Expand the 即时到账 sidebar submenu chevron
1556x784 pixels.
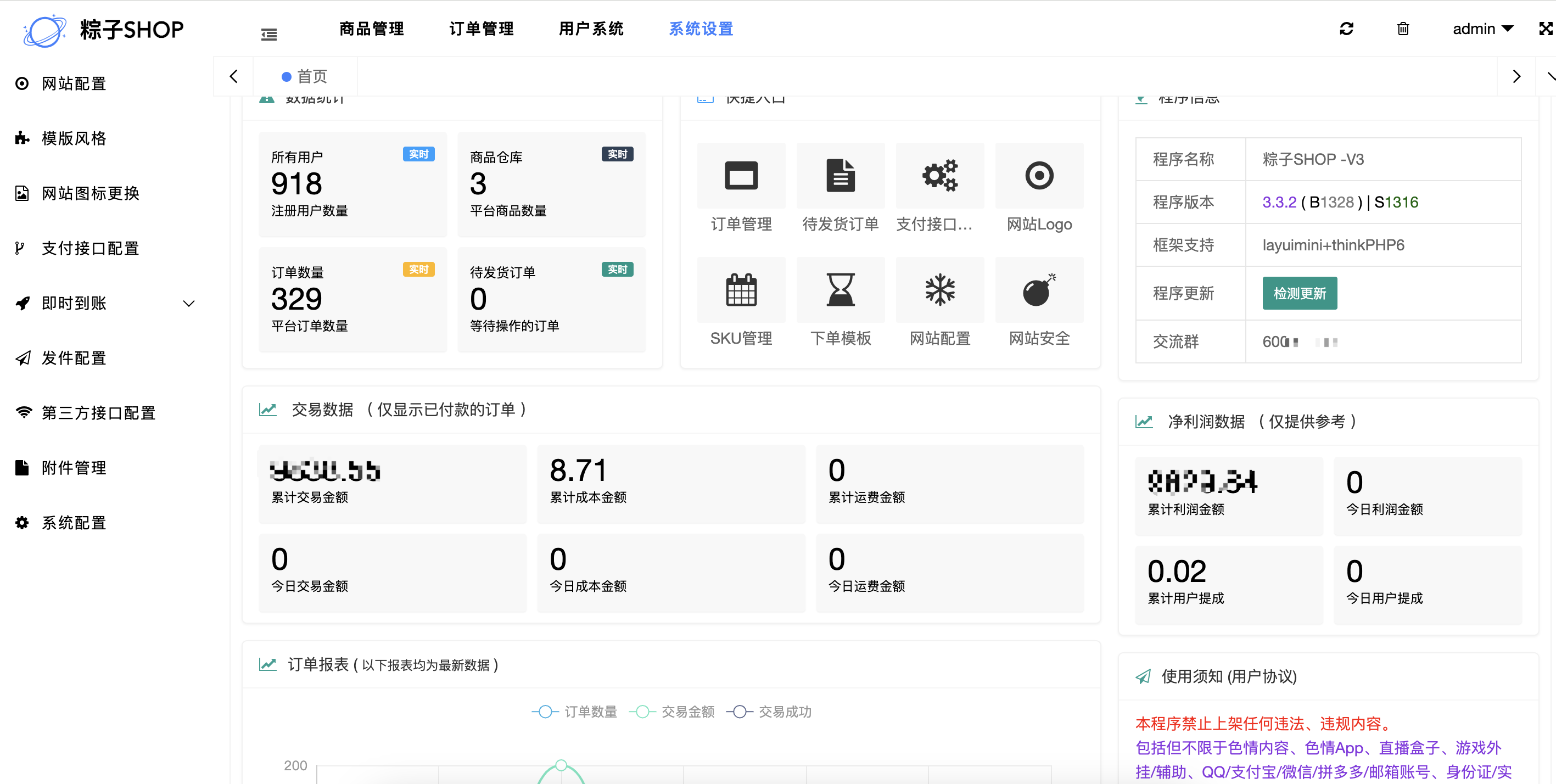[x=189, y=303]
